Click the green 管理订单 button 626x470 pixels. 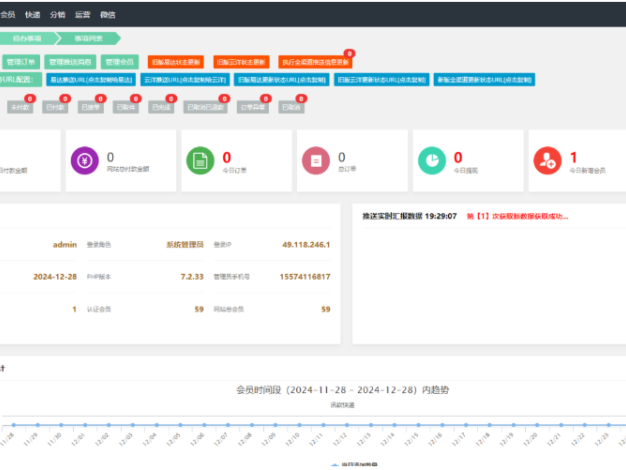[19, 61]
